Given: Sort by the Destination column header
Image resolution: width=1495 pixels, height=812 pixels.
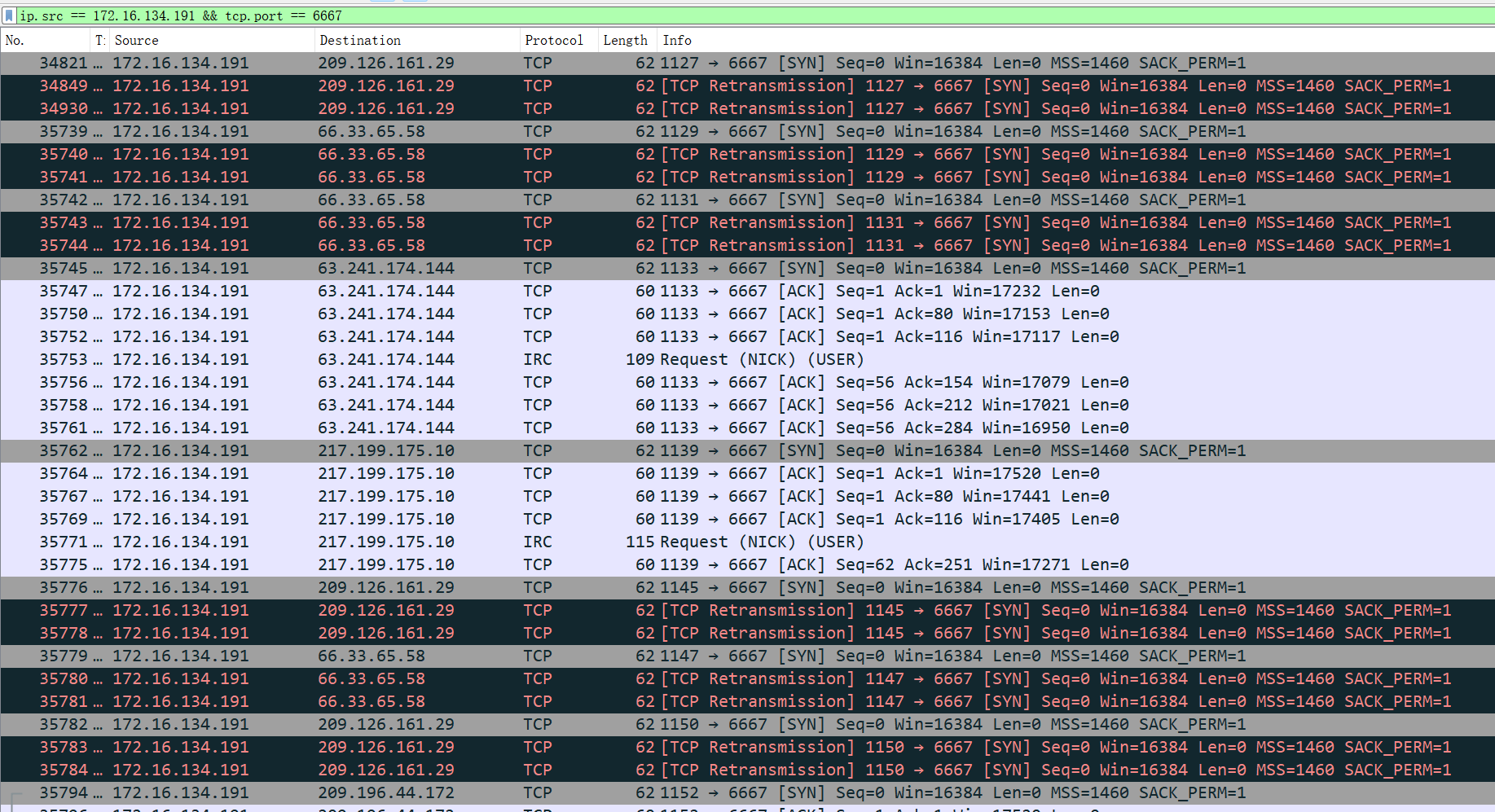Looking at the screenshot, I should [416, 40].
